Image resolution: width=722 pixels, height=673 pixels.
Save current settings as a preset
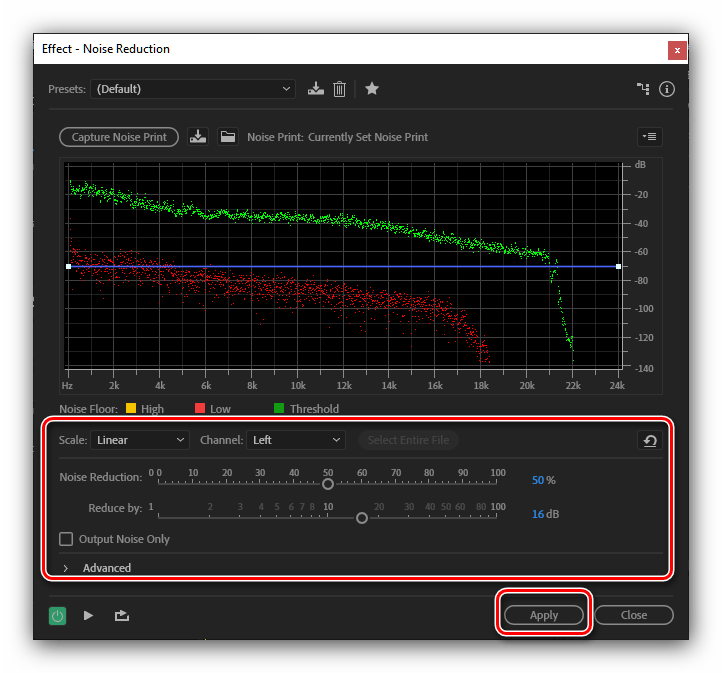[x=315, y=89]
